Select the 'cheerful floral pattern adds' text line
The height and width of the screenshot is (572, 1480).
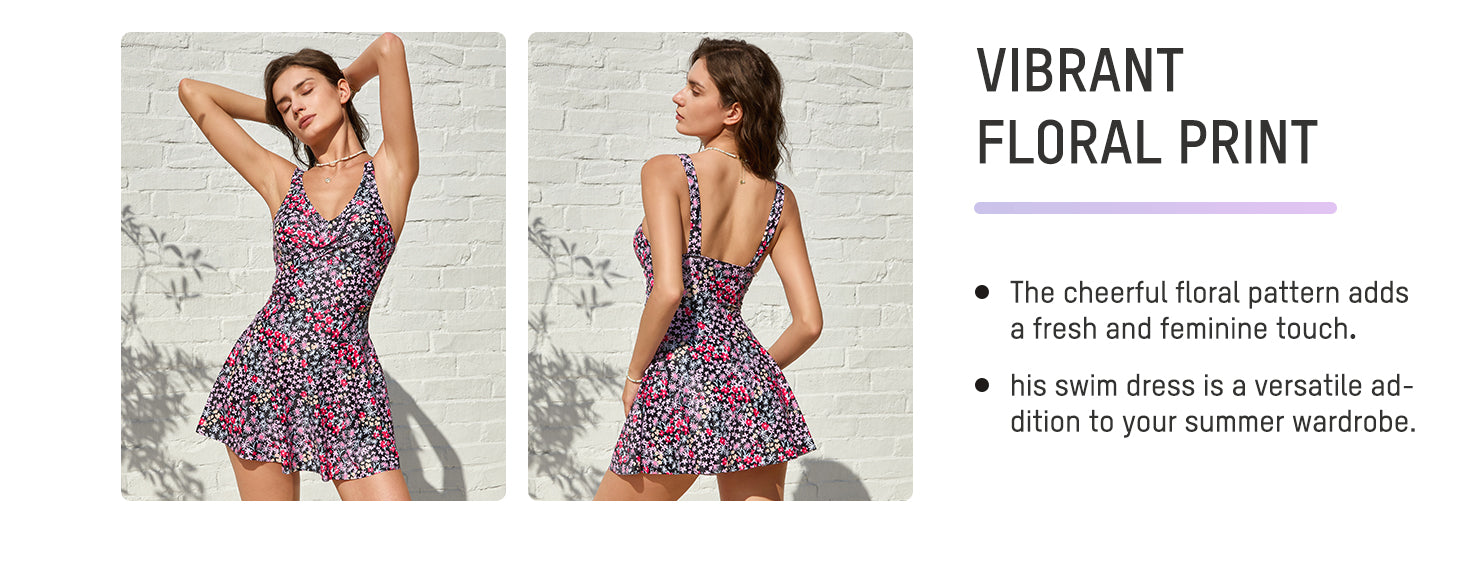click(x=1209, y=293)
